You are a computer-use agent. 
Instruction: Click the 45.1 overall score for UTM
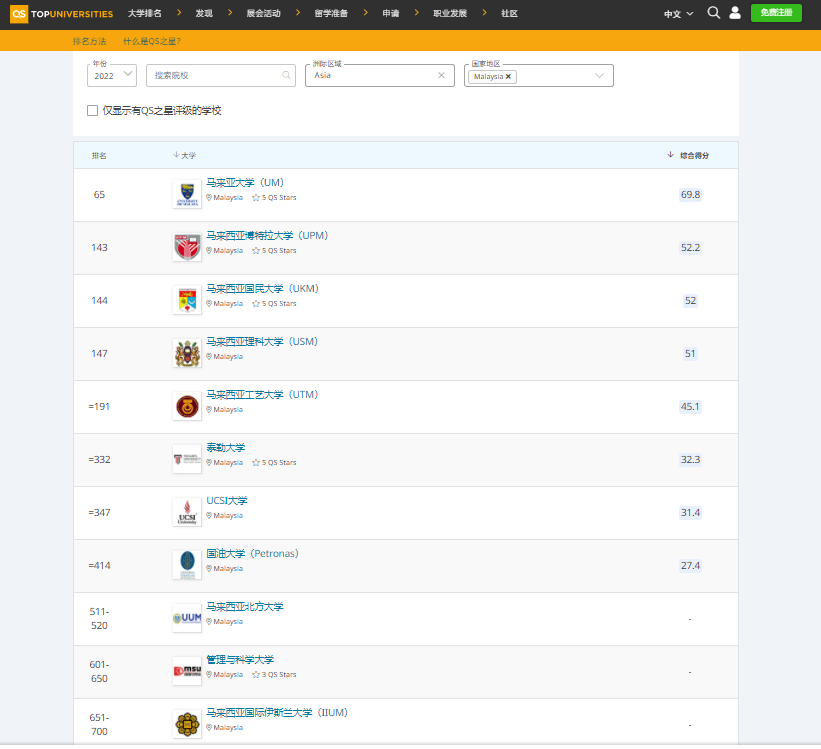pos(690,406)
